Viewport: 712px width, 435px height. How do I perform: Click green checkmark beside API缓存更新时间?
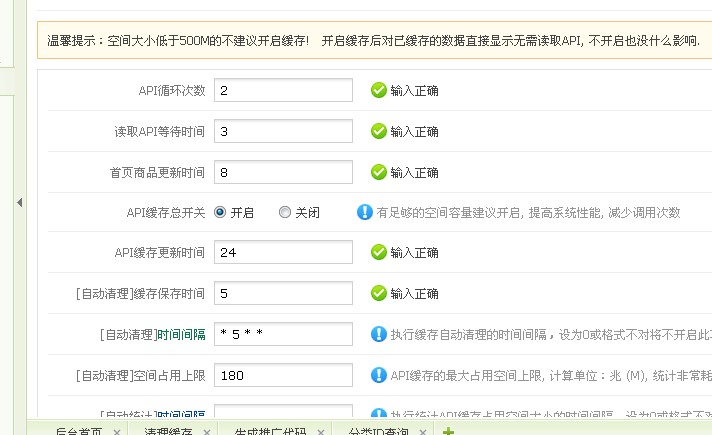click(x=378, y=253)
